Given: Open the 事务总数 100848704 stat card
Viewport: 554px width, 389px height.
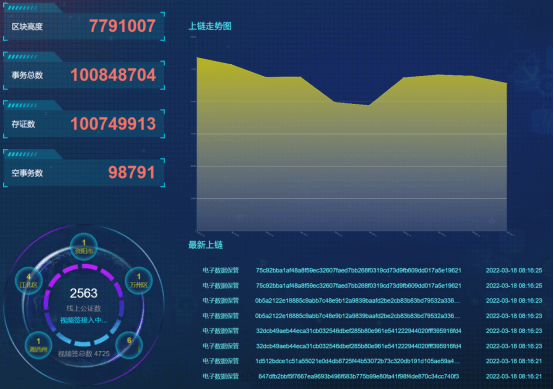Looking at the screenshot, I should pos(84,75).
